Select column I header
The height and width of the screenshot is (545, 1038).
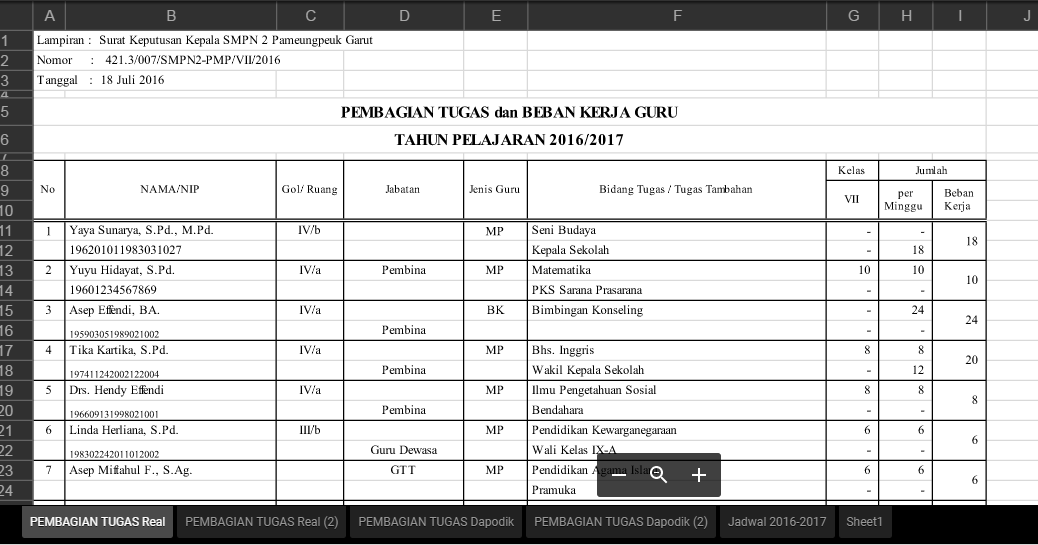[x=959, y=16]
